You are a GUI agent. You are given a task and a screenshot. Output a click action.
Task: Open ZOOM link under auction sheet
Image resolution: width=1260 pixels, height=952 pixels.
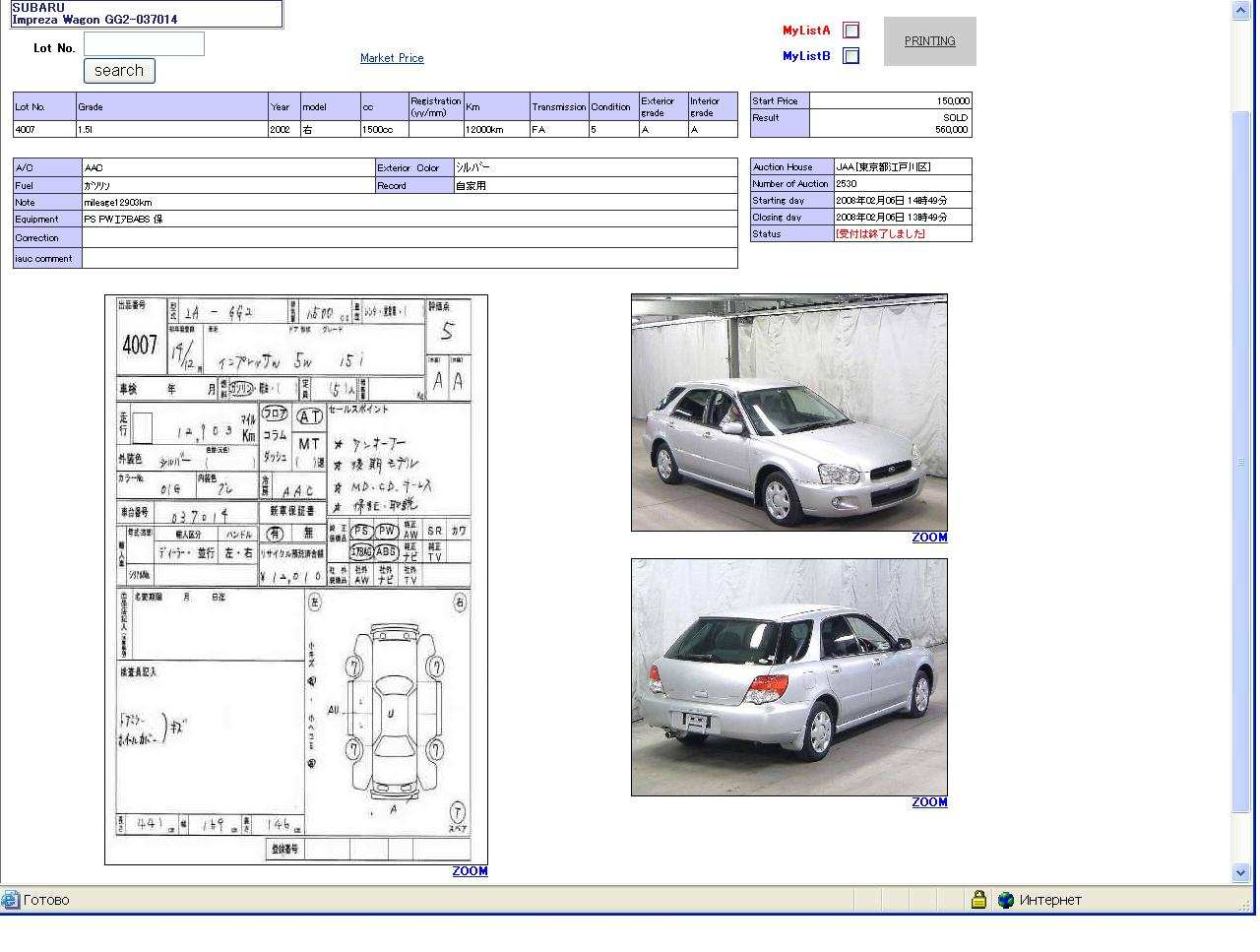(x=470, y=871)
